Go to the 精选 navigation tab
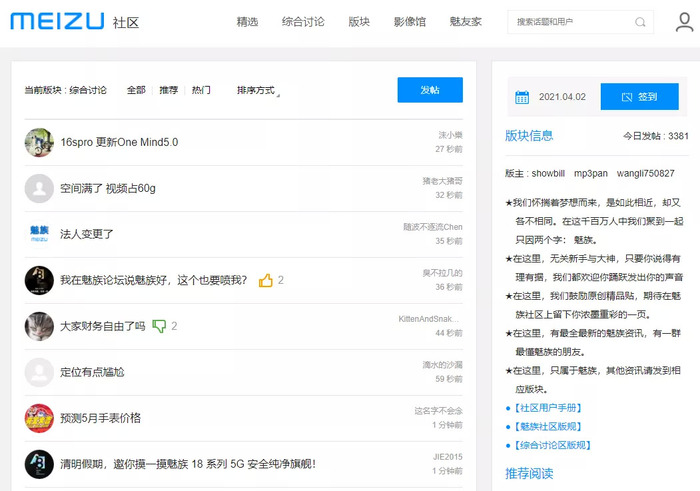 247,22
